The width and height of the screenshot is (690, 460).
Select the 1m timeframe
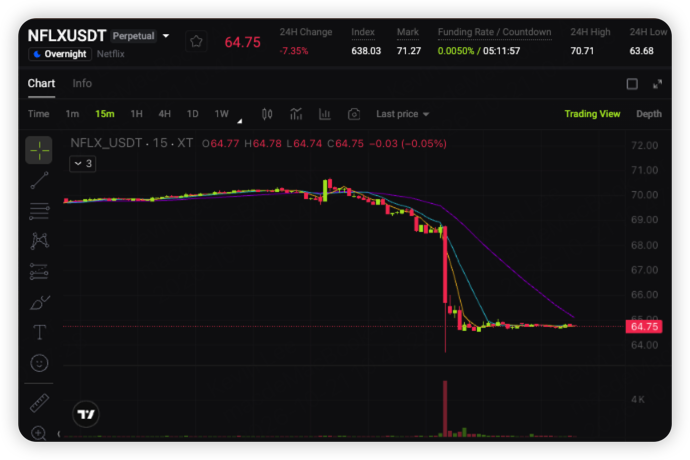pyautogui.click(x=72, y=114)
